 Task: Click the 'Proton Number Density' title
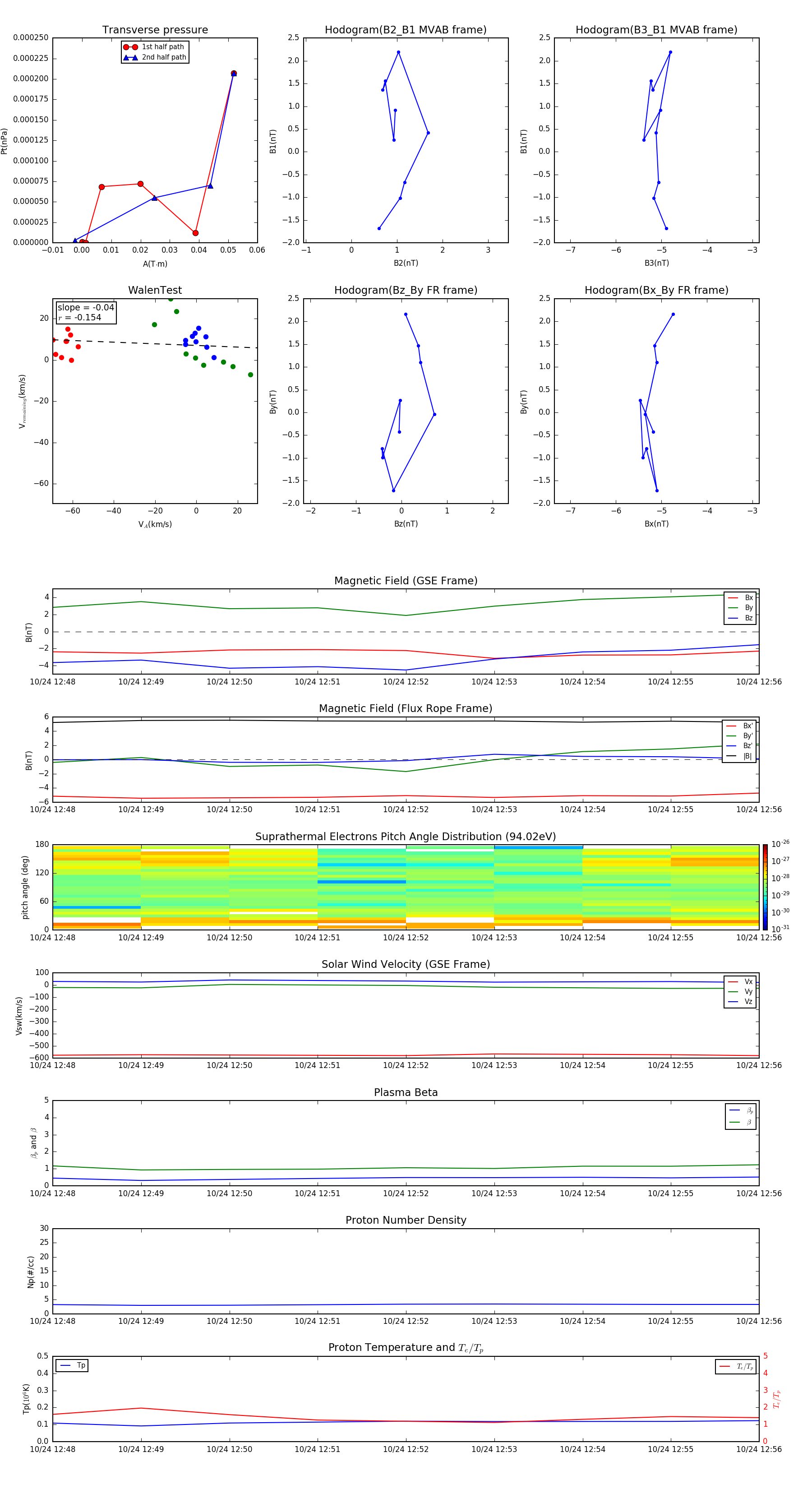pos(406,1220)
